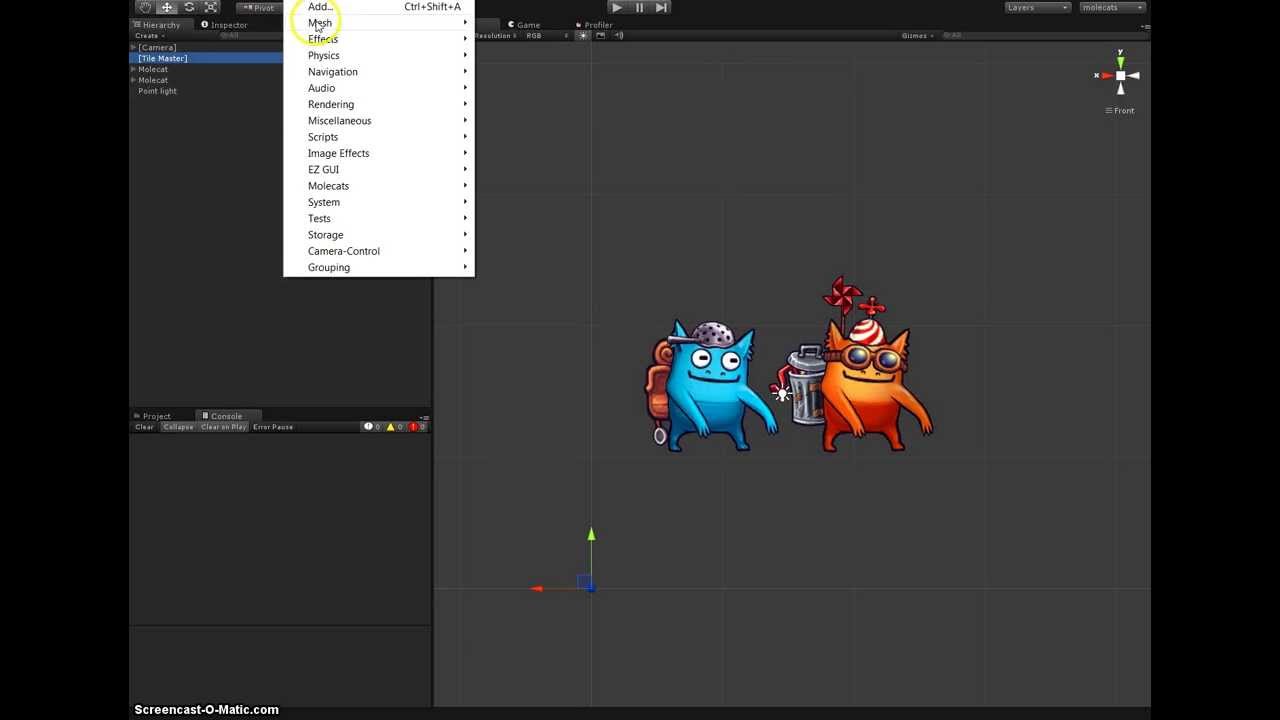
Task: Open the Image Effects submenu
Action: (x=378, y=153)
